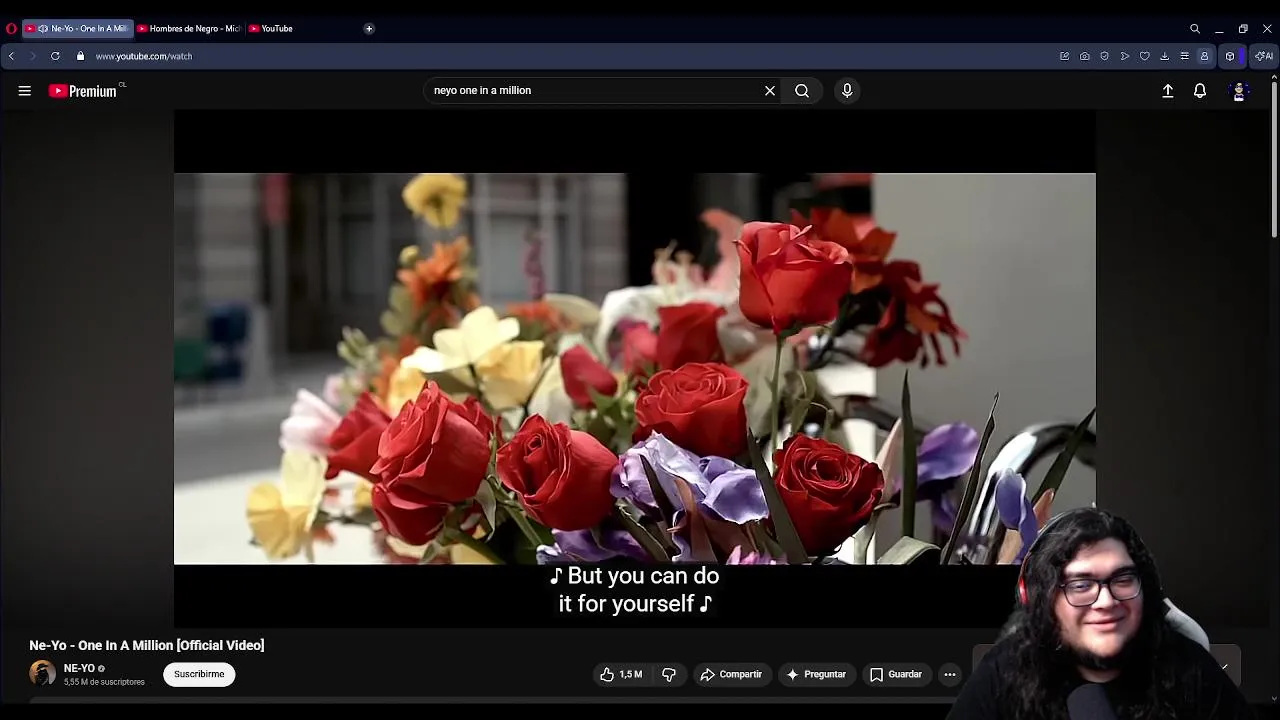Image resolution: width=1280 pixels, height=720 pixels.
Task: Open the extensions cube icon
Action: click(x=1230, y=56)
